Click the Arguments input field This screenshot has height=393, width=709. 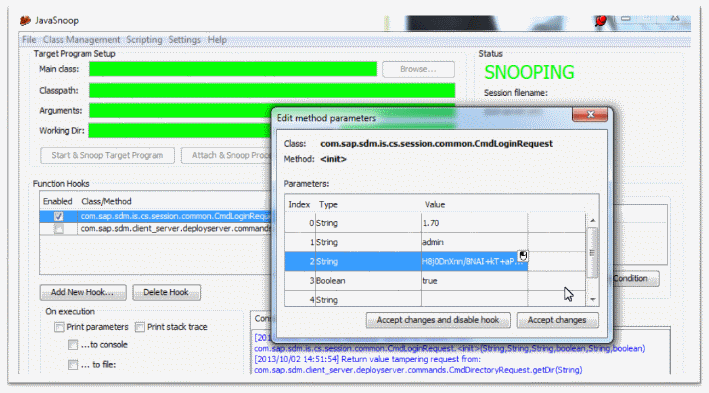pos(180,110)
